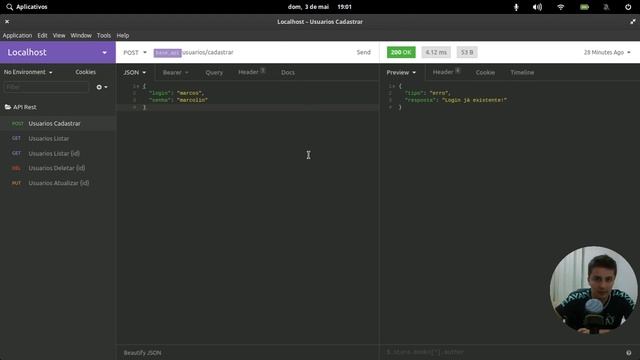Switch to the Docs tab
This screenshot has width=640, height=360.
pos(288,72)
